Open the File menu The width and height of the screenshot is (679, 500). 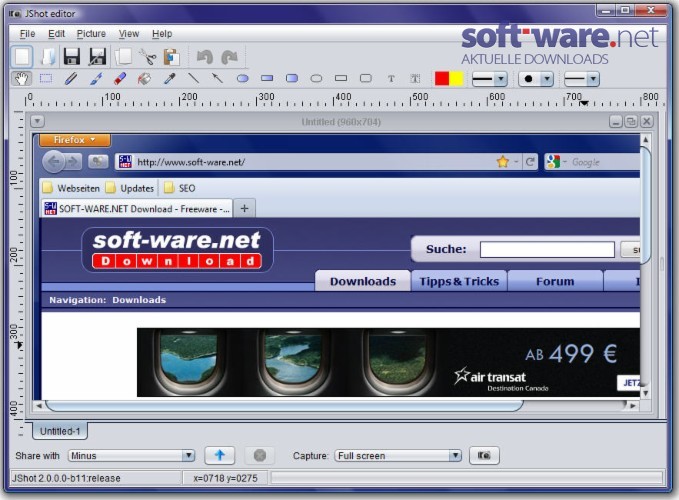tap(27, 34)
